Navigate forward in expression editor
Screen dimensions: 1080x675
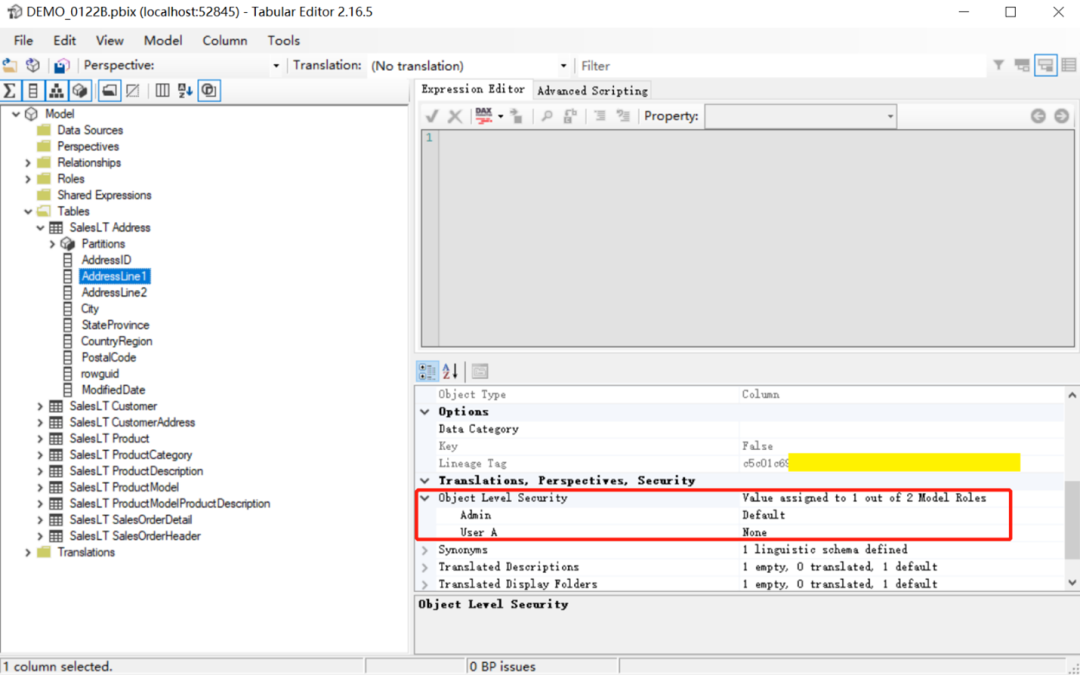tap(1061, 116)
